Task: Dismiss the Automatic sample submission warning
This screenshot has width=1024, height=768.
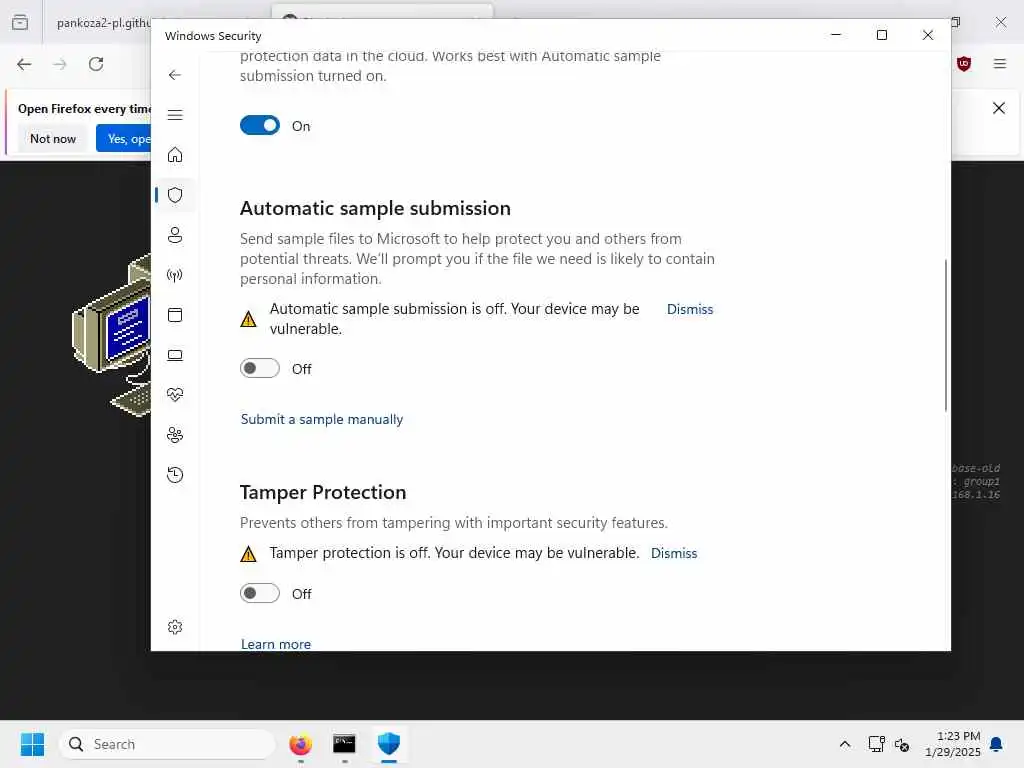Action: [690, 310]
